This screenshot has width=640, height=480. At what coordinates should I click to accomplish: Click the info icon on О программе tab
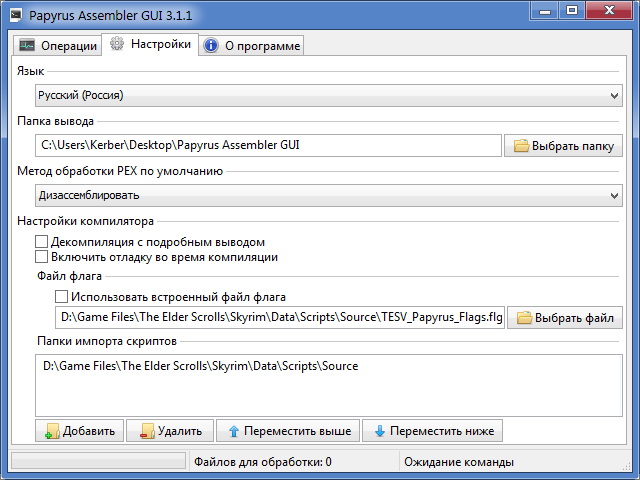tap(211, 46)
